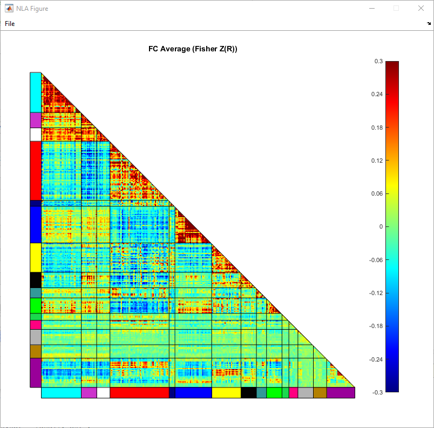Select the teal network swatch in the bottom row

click(x=262, y=393)
